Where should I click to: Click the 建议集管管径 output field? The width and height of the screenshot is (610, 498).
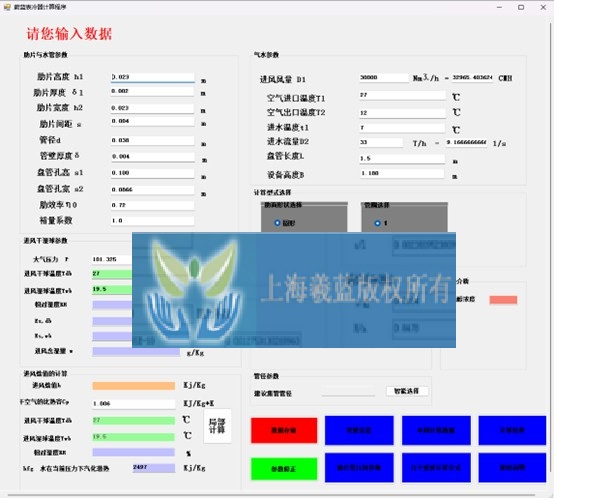348,391
